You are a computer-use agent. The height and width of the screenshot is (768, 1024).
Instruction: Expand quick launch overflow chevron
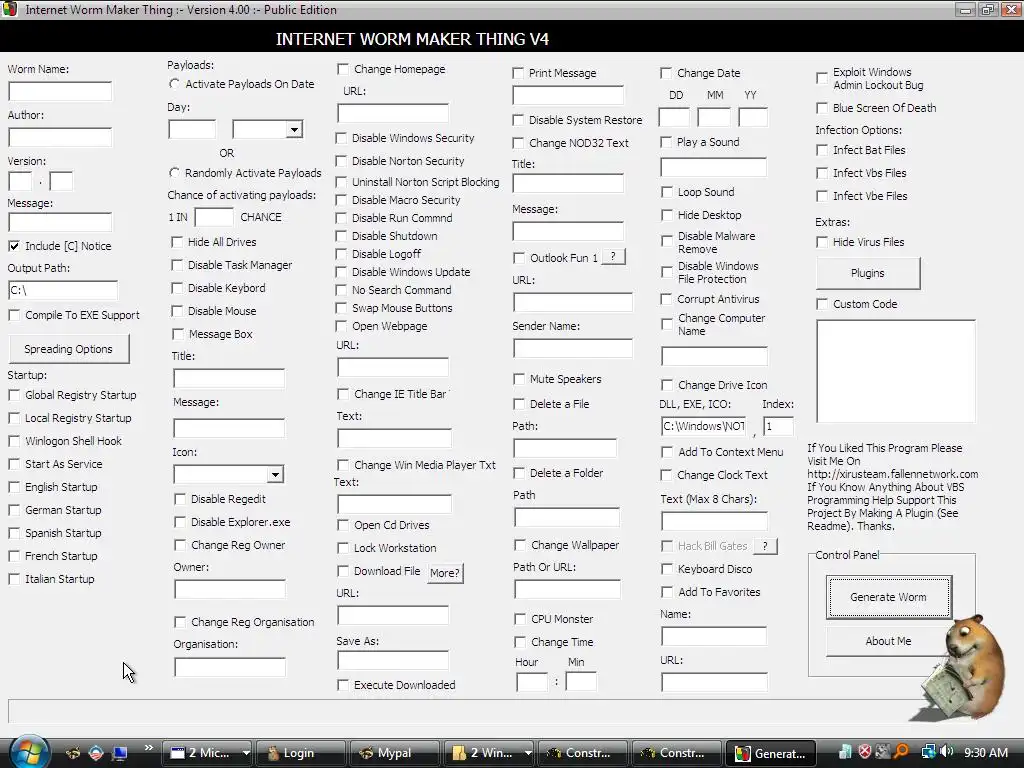(148, 748)
